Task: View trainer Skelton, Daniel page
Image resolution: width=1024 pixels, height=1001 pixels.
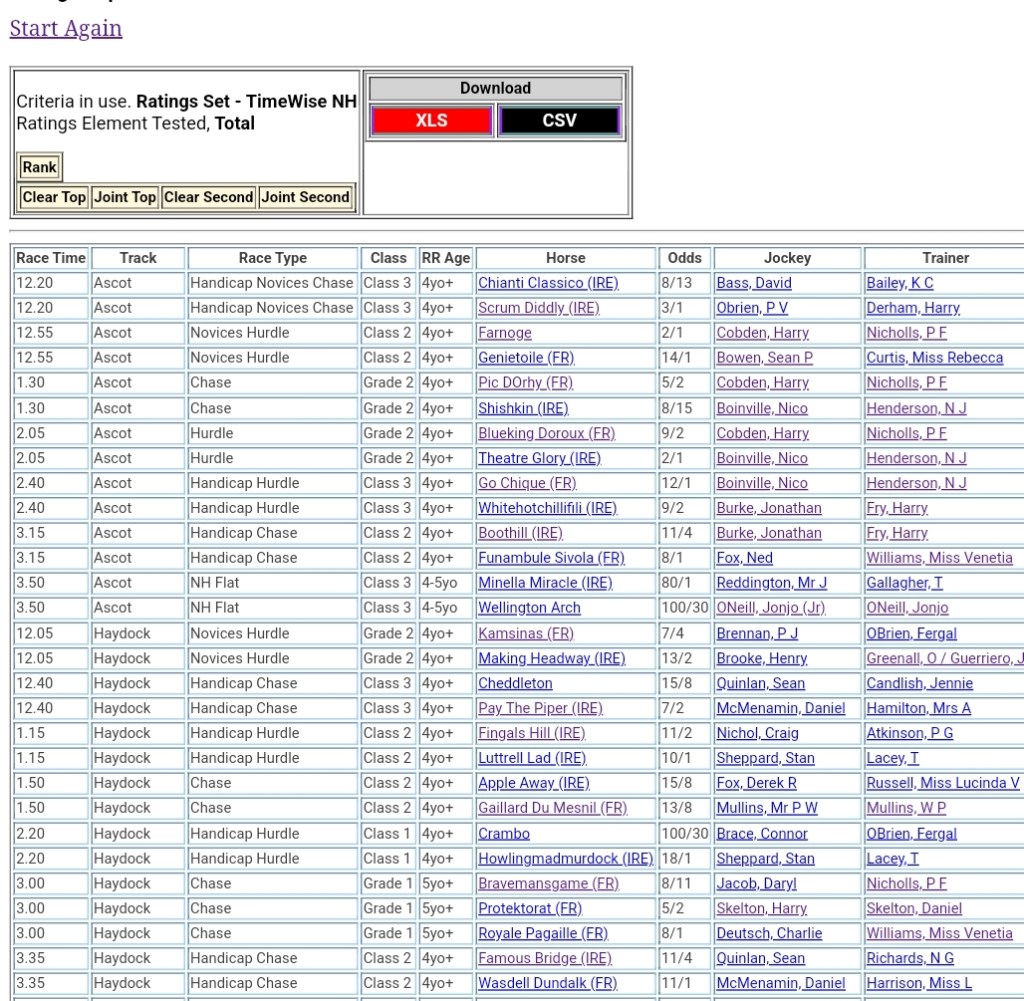Action: point(914,908)
